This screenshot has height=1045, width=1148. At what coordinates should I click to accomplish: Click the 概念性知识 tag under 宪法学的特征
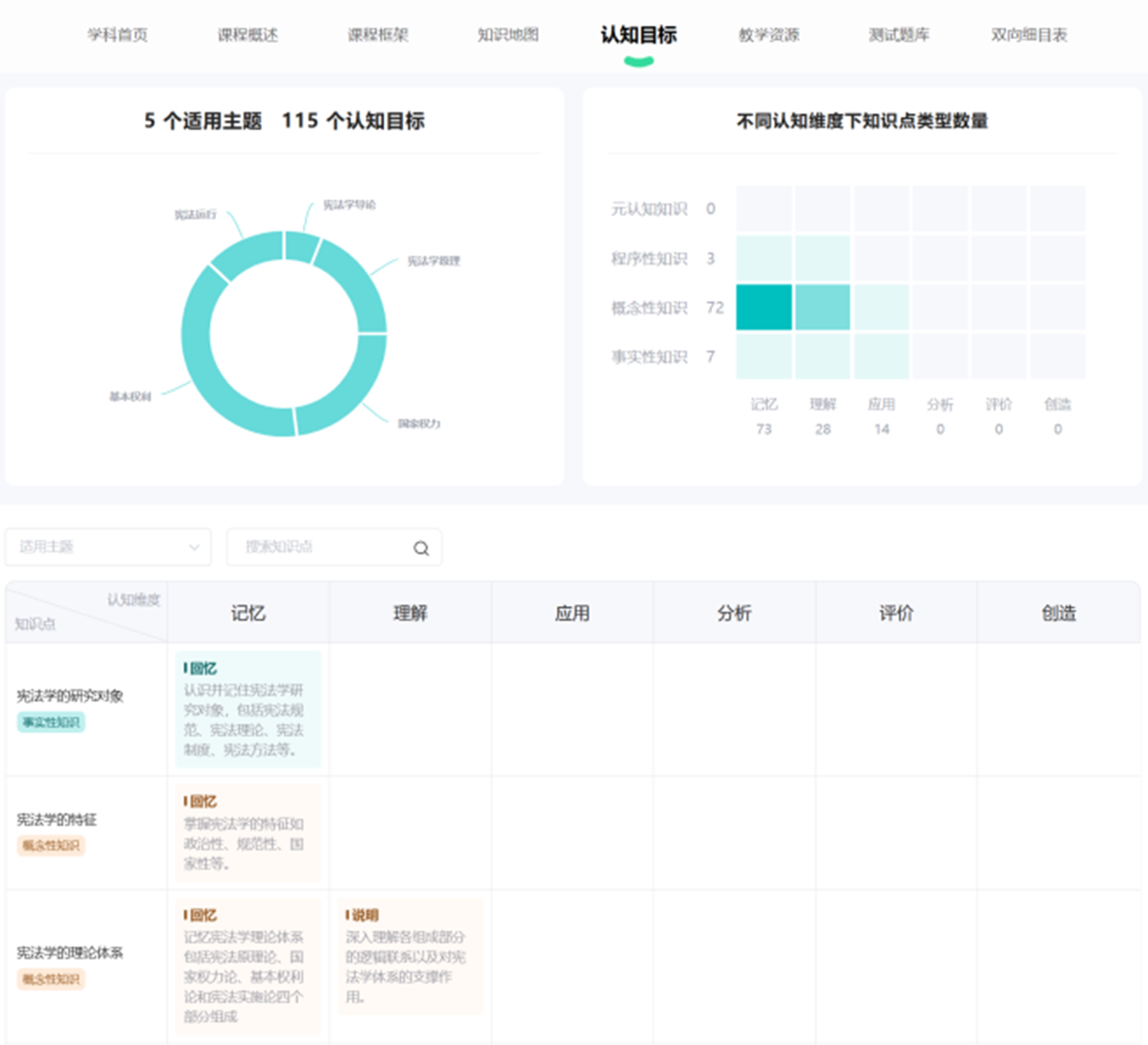(x=52, y=845)
